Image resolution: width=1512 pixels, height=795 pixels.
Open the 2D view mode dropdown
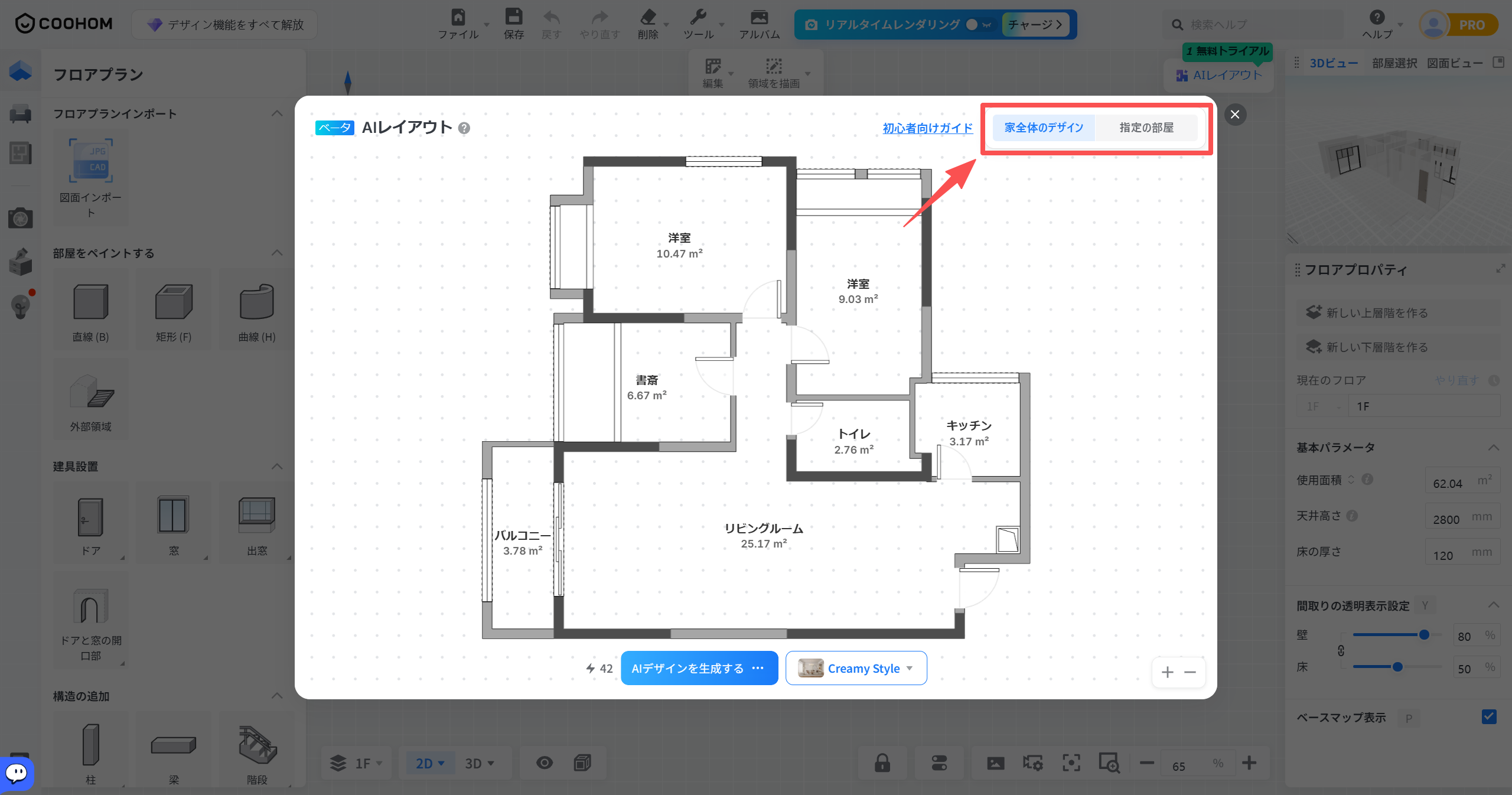click(x=430, y=763)
